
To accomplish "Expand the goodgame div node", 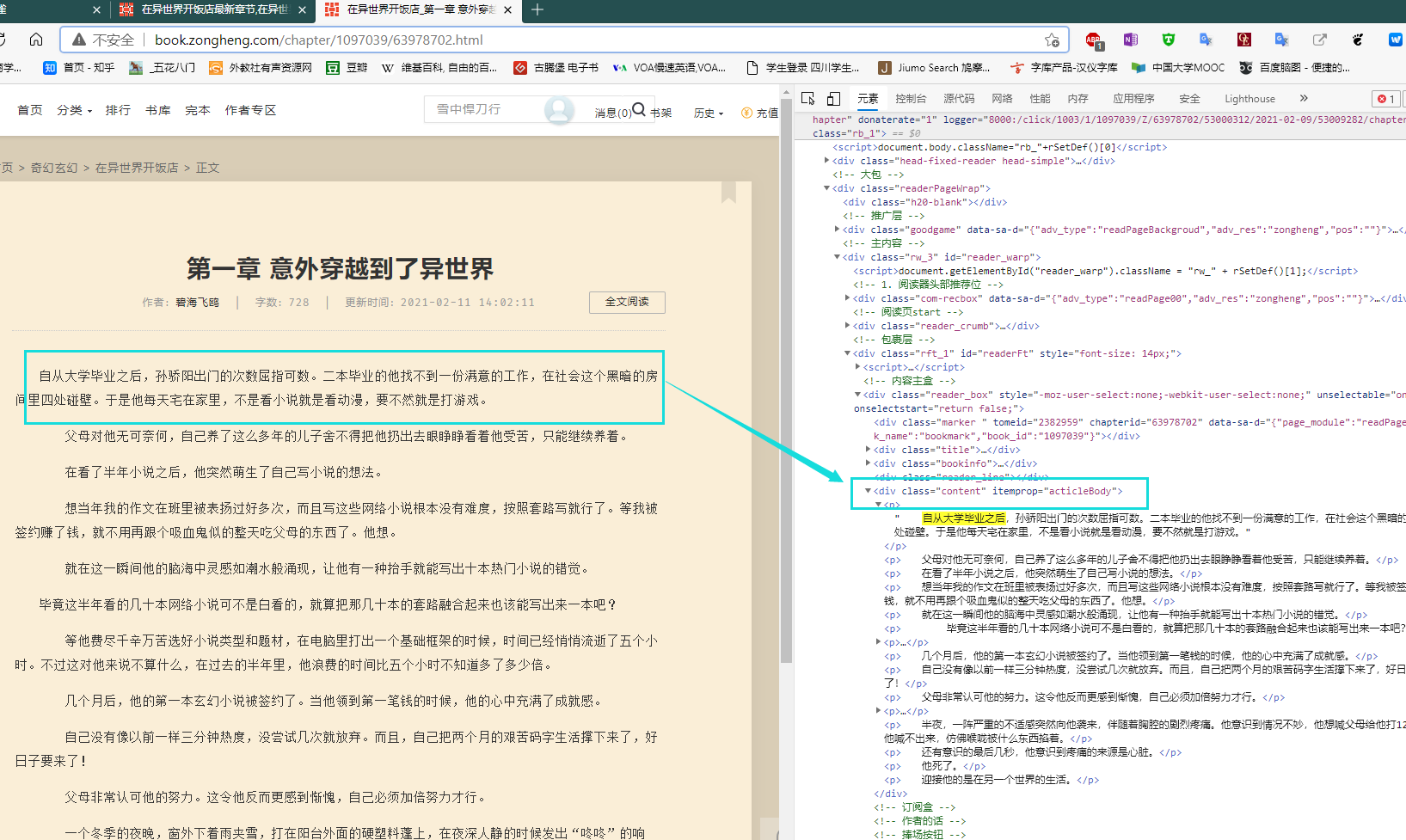I will click(838, 230).
